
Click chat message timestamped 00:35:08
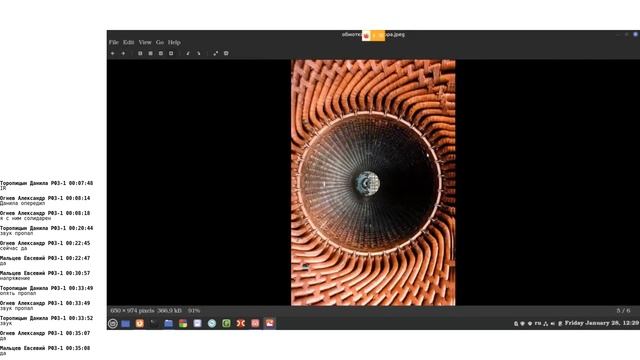pos(45,351)
